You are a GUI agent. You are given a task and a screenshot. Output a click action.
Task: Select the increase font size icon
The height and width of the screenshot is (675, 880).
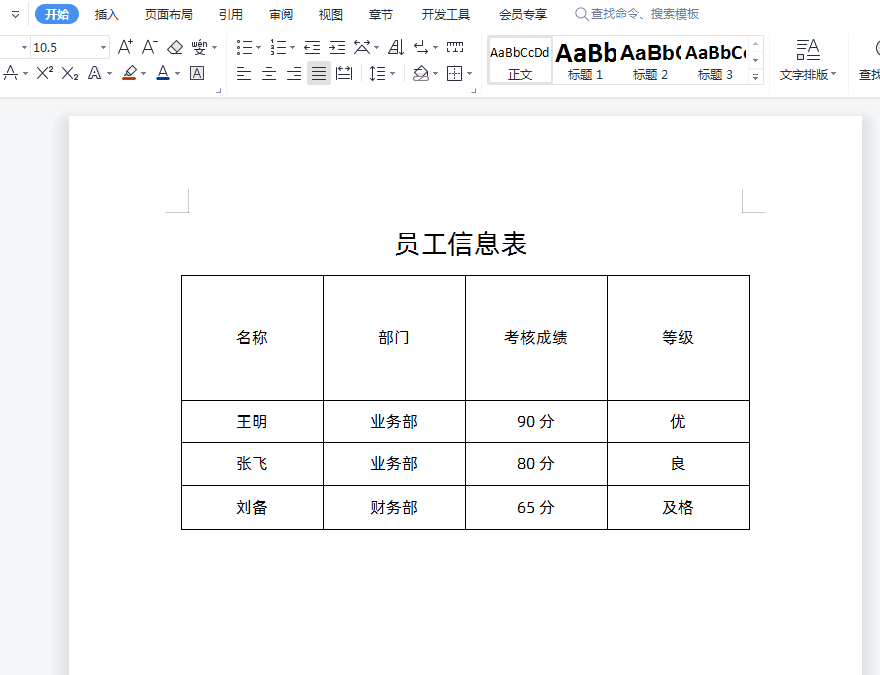coord(122,46)
